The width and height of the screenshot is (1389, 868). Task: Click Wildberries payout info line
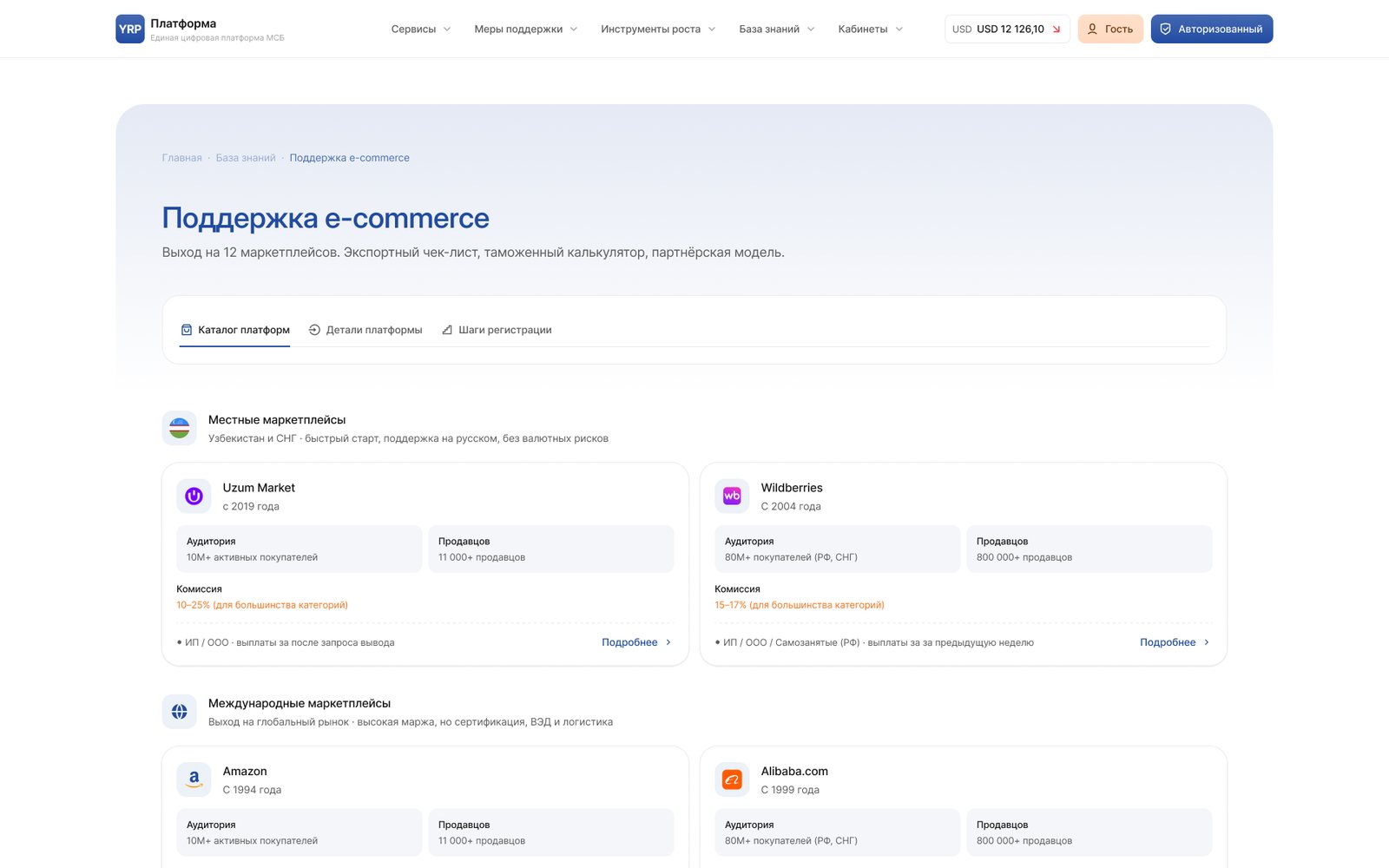pyautogui.click(x=874, y=642)
